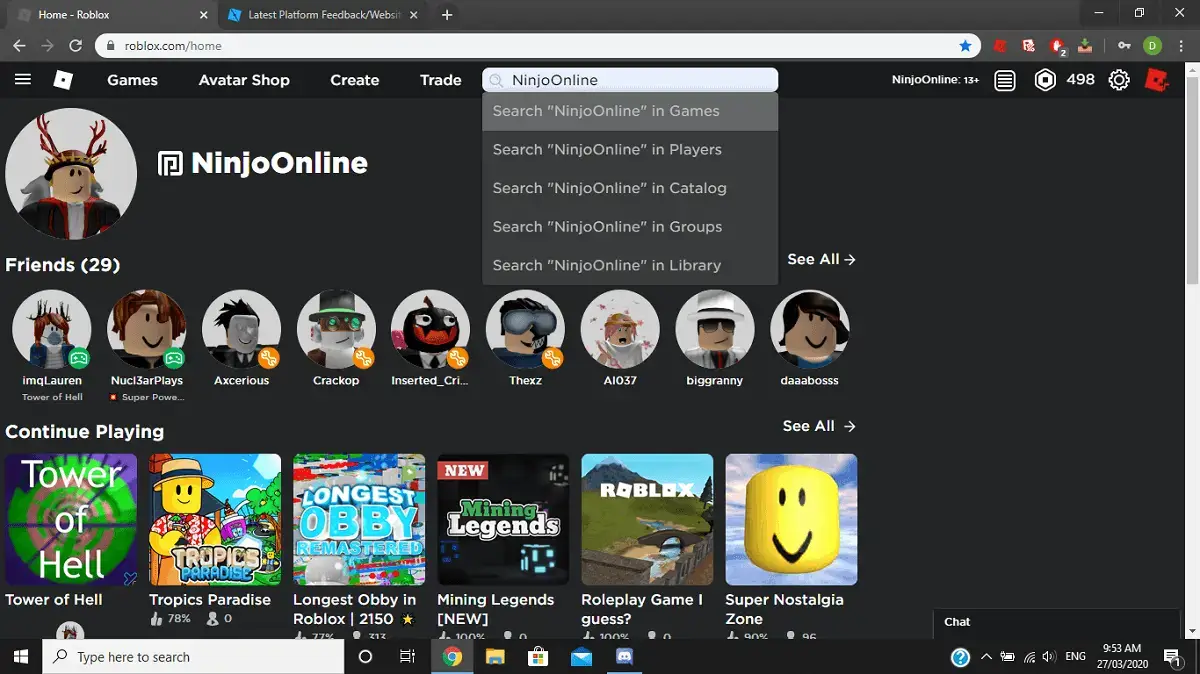The height and width of the screenshot is (674, 1200).
Task: Open friend Nucl3arPlays' avatar
Action: [147, 330]
